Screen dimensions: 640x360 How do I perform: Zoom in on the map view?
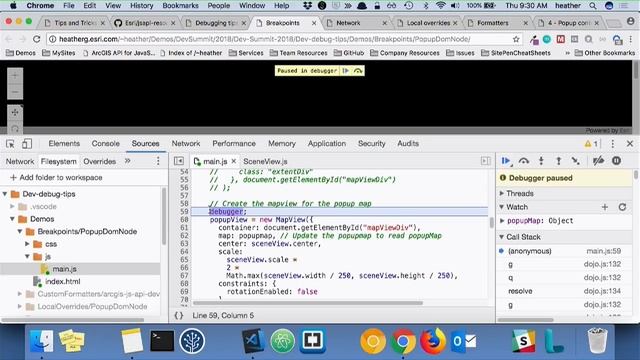click(x=15, y=76)
